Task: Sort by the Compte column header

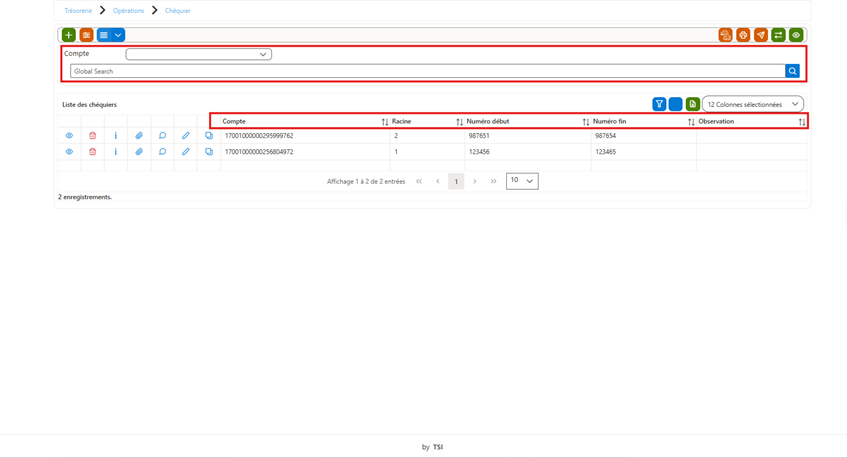Action: (305, 122)
